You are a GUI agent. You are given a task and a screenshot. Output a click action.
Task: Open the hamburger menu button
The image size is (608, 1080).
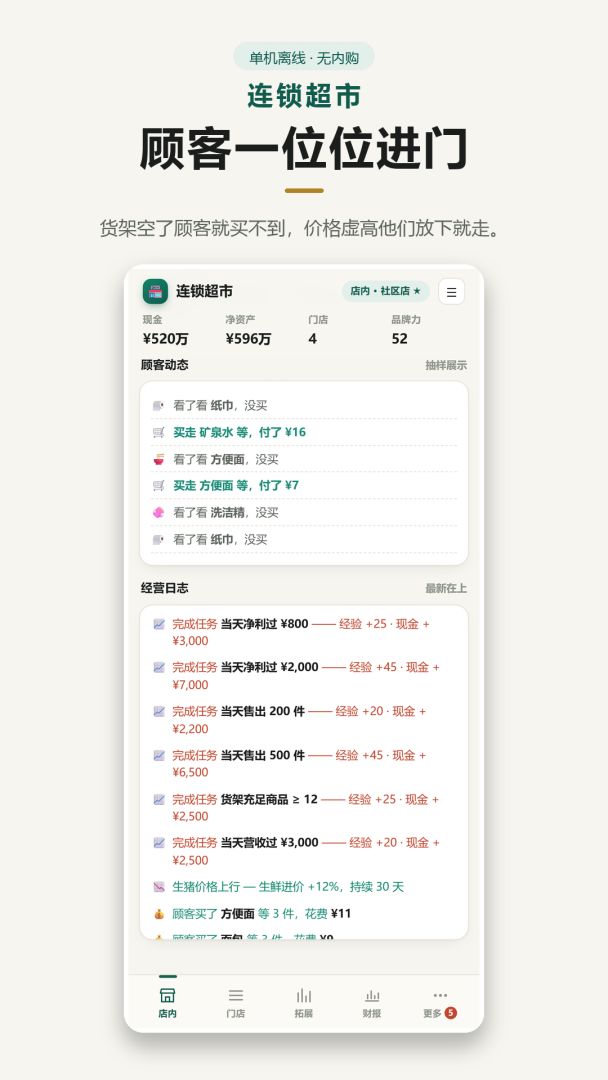tap(451, 291)
